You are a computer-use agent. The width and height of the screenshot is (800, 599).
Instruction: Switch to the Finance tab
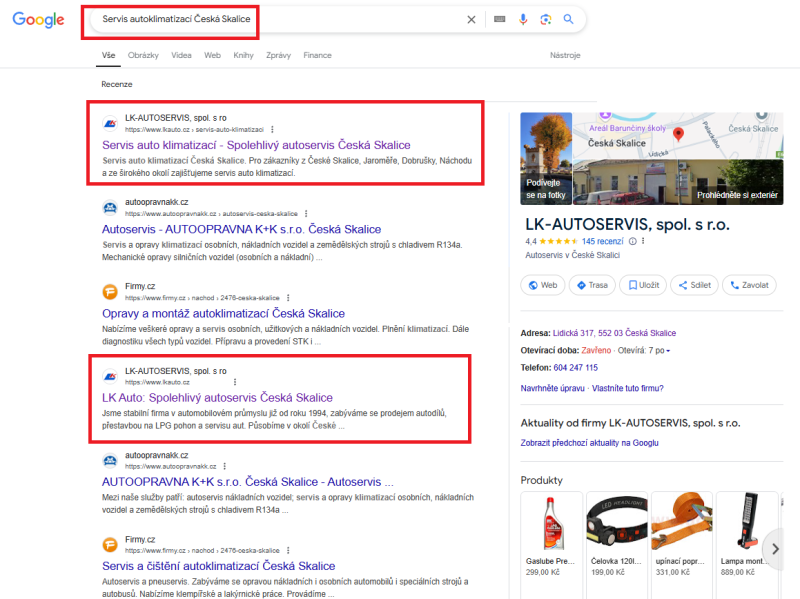[x=317, y=55]
